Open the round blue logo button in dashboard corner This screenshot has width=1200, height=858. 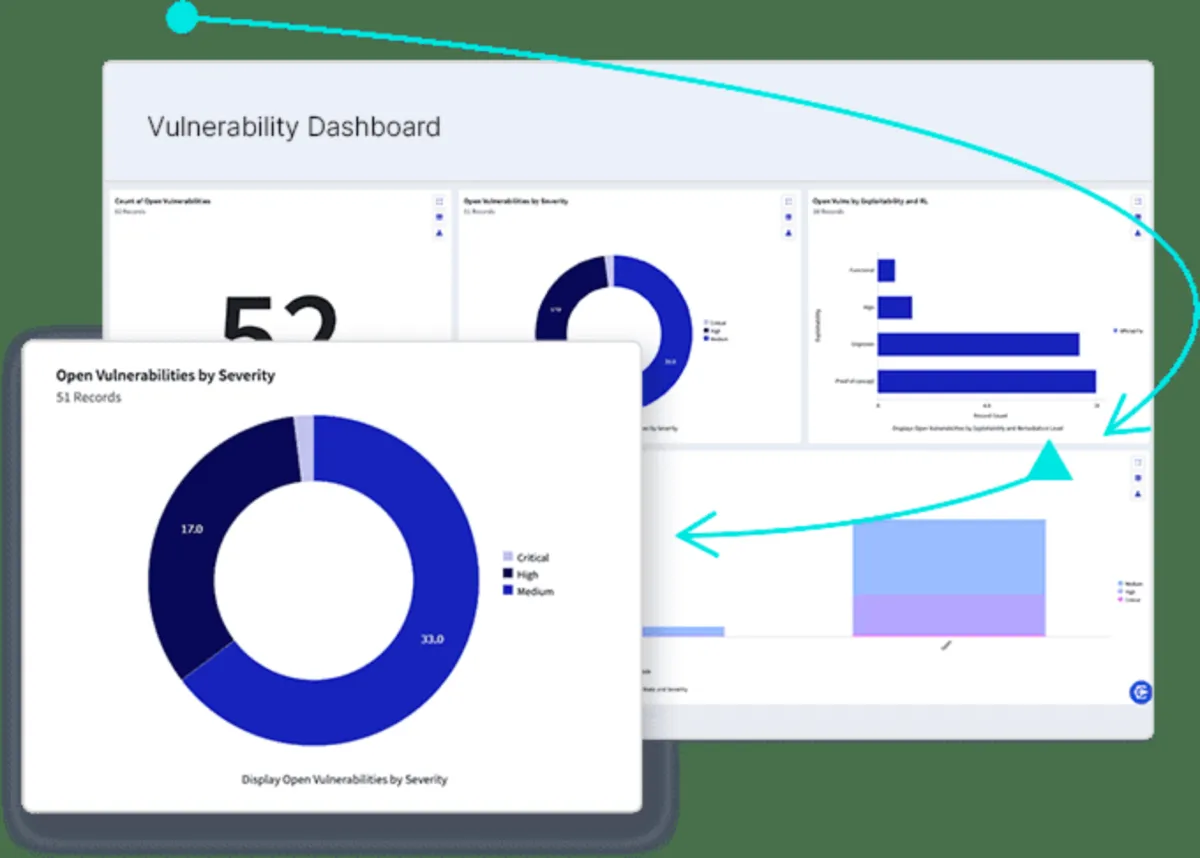pos(1140,692)
